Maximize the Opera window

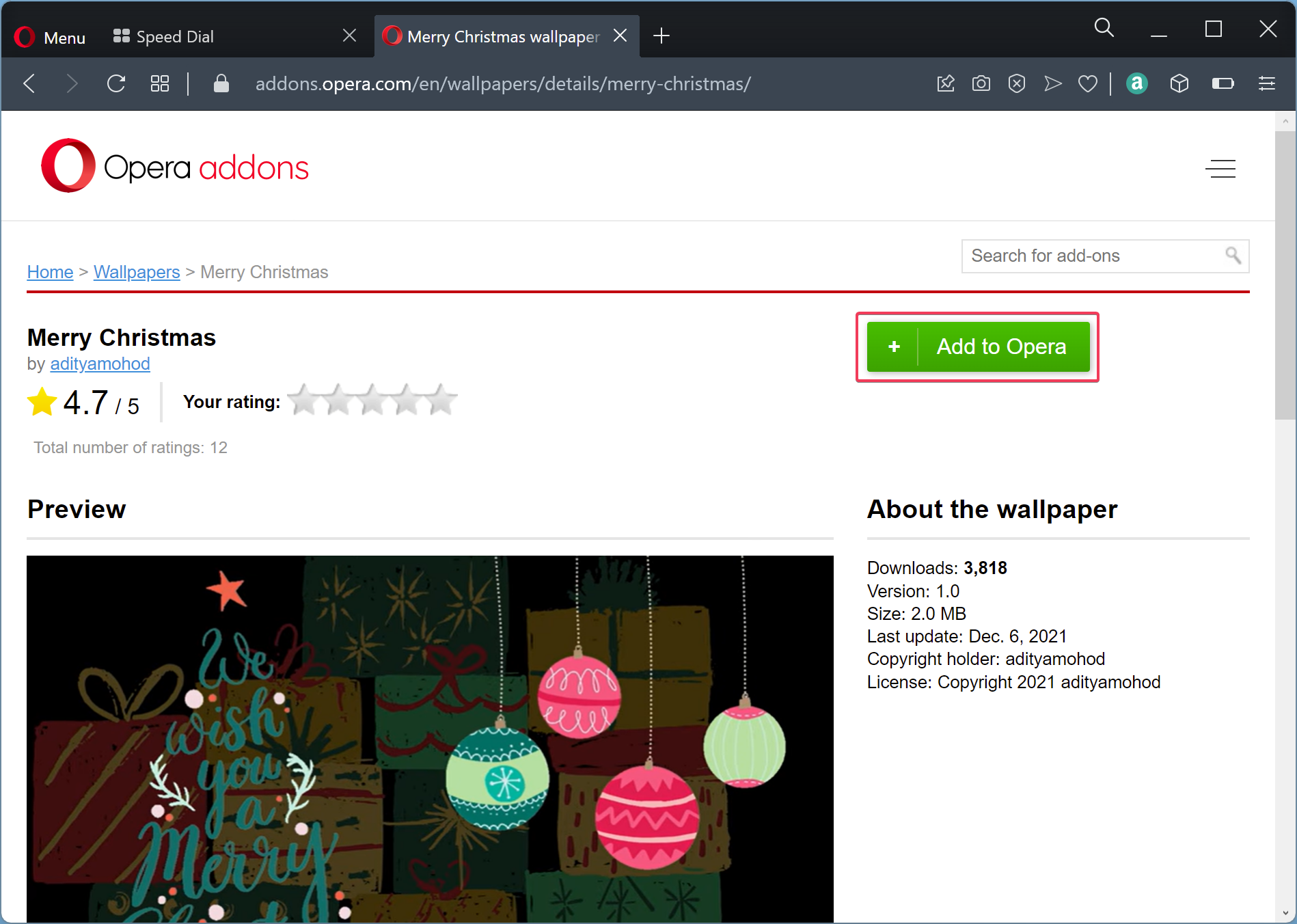coord(1213,29)
